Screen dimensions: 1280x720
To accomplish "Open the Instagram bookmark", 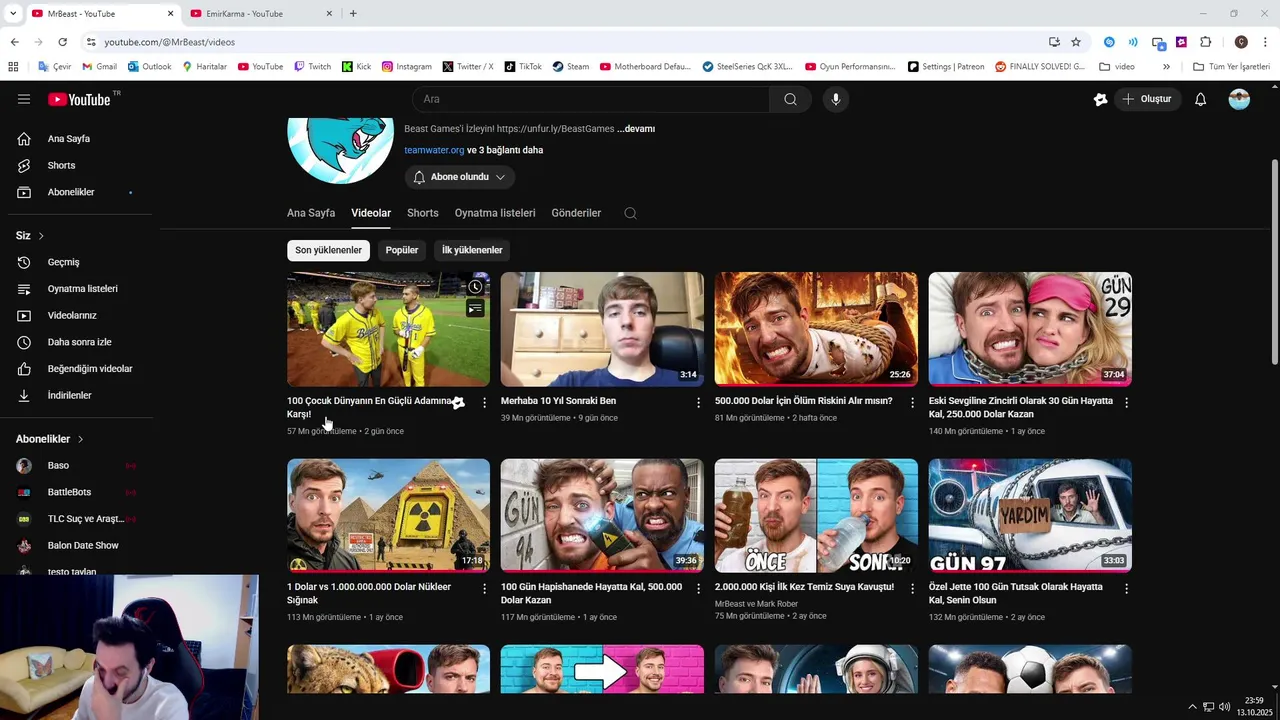I will [407, 67].
